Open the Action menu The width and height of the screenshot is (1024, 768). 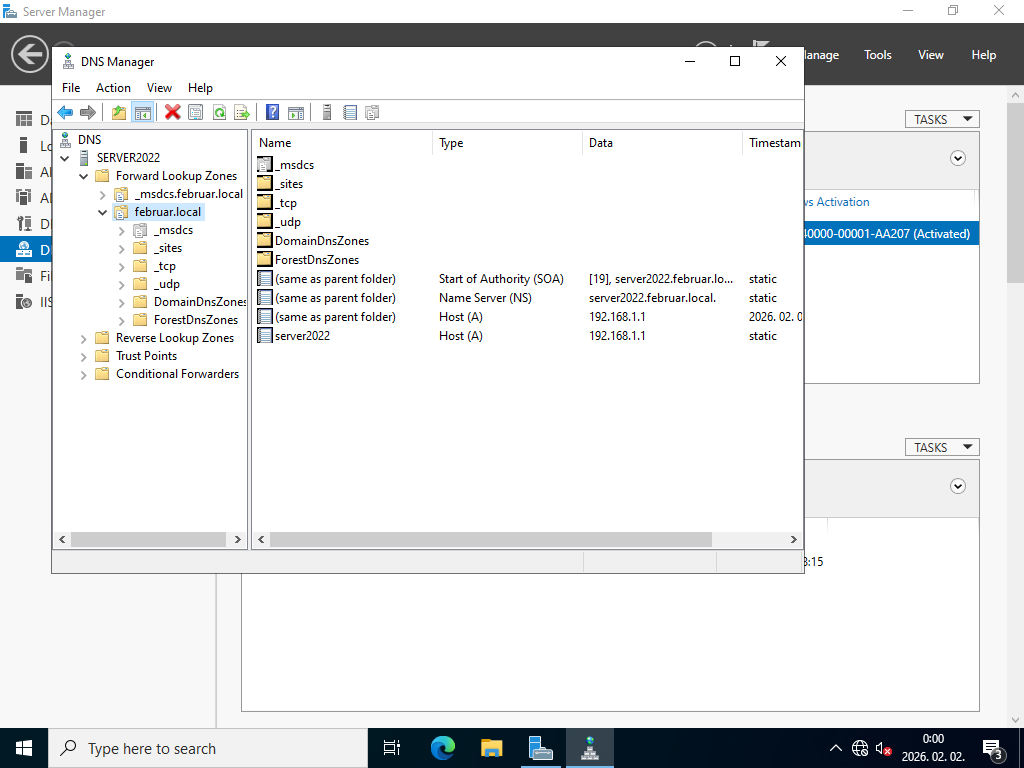[x=113, y=88]
